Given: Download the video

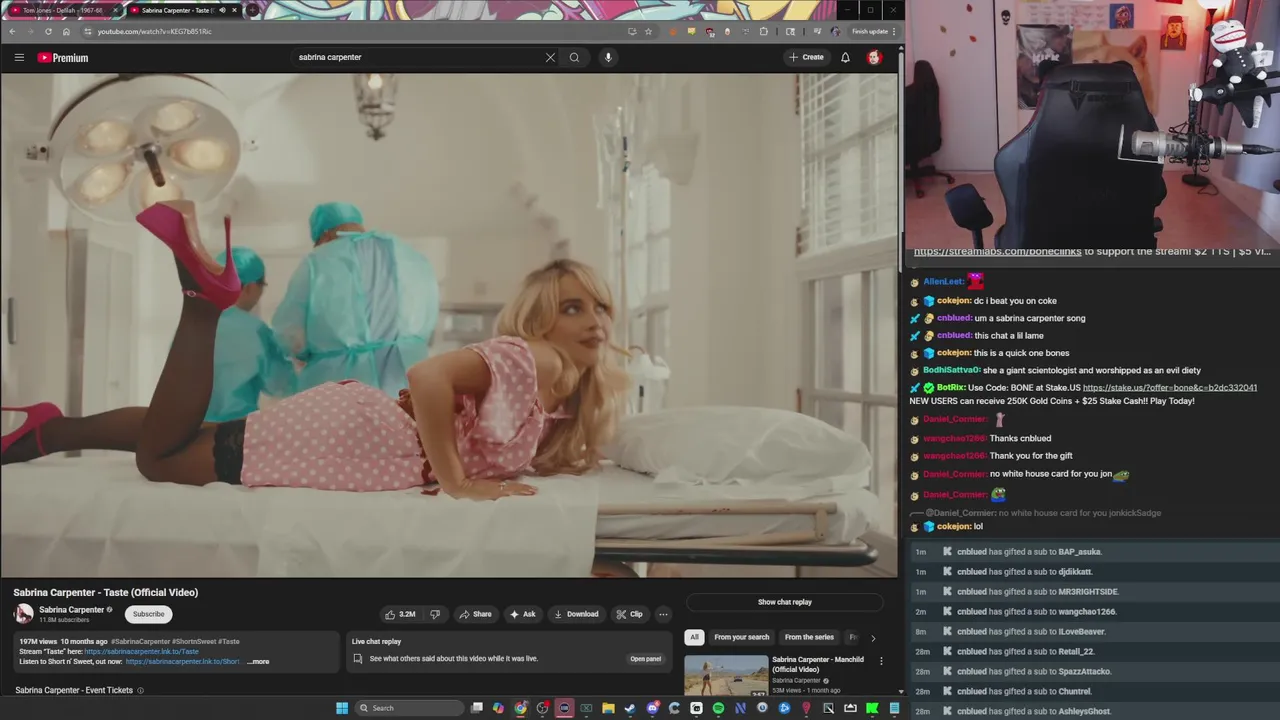Looking at the screenshot, I should pos(576,614).
